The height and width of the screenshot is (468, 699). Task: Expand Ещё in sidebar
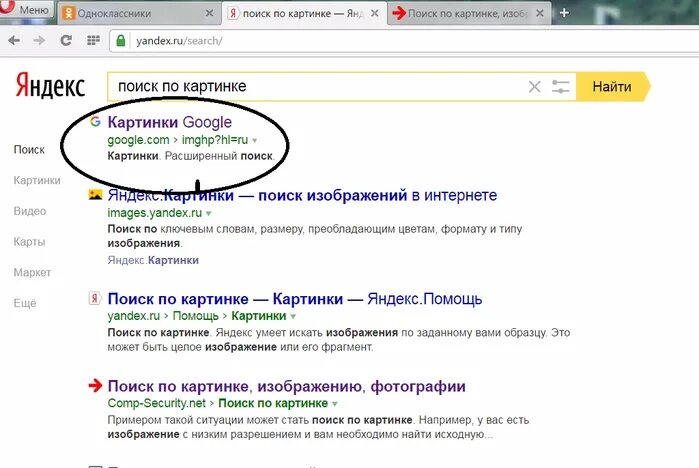pos(25,303)
